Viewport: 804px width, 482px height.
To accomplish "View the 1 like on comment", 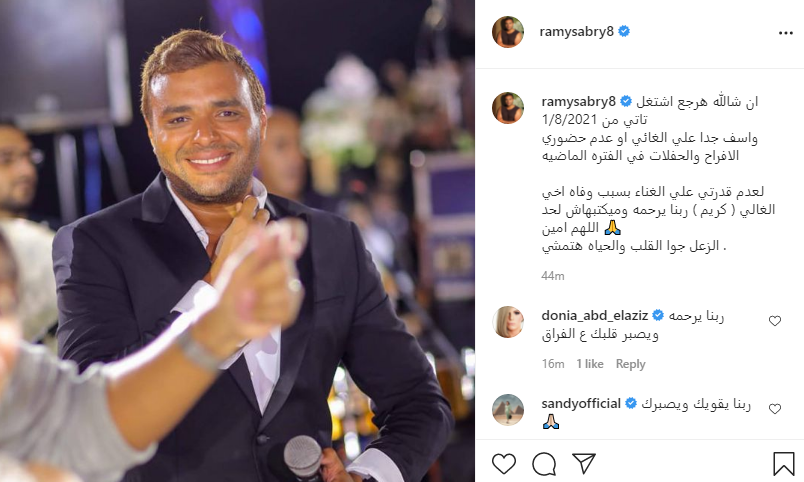I will click(590, 364).
